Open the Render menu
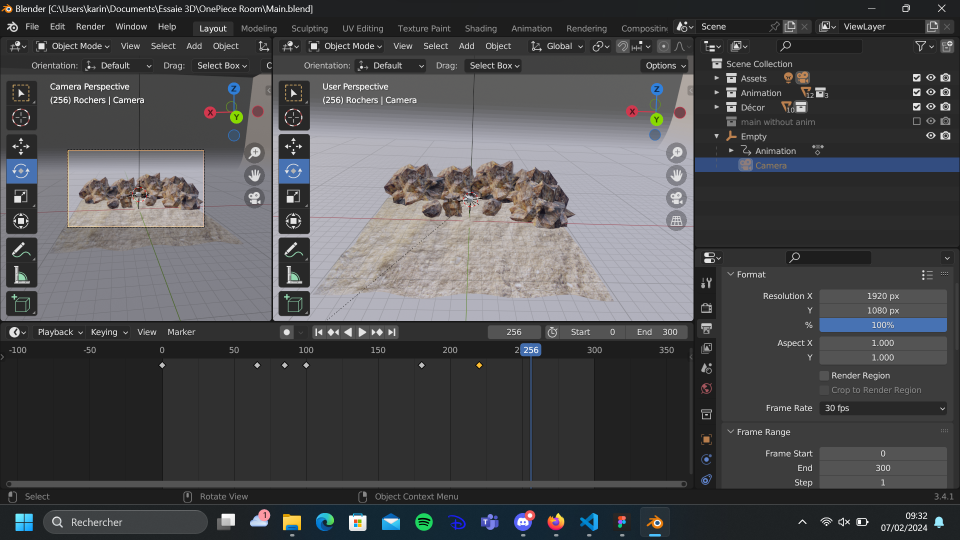This screenshot has height=540, width=960. (x=90, y=27)
